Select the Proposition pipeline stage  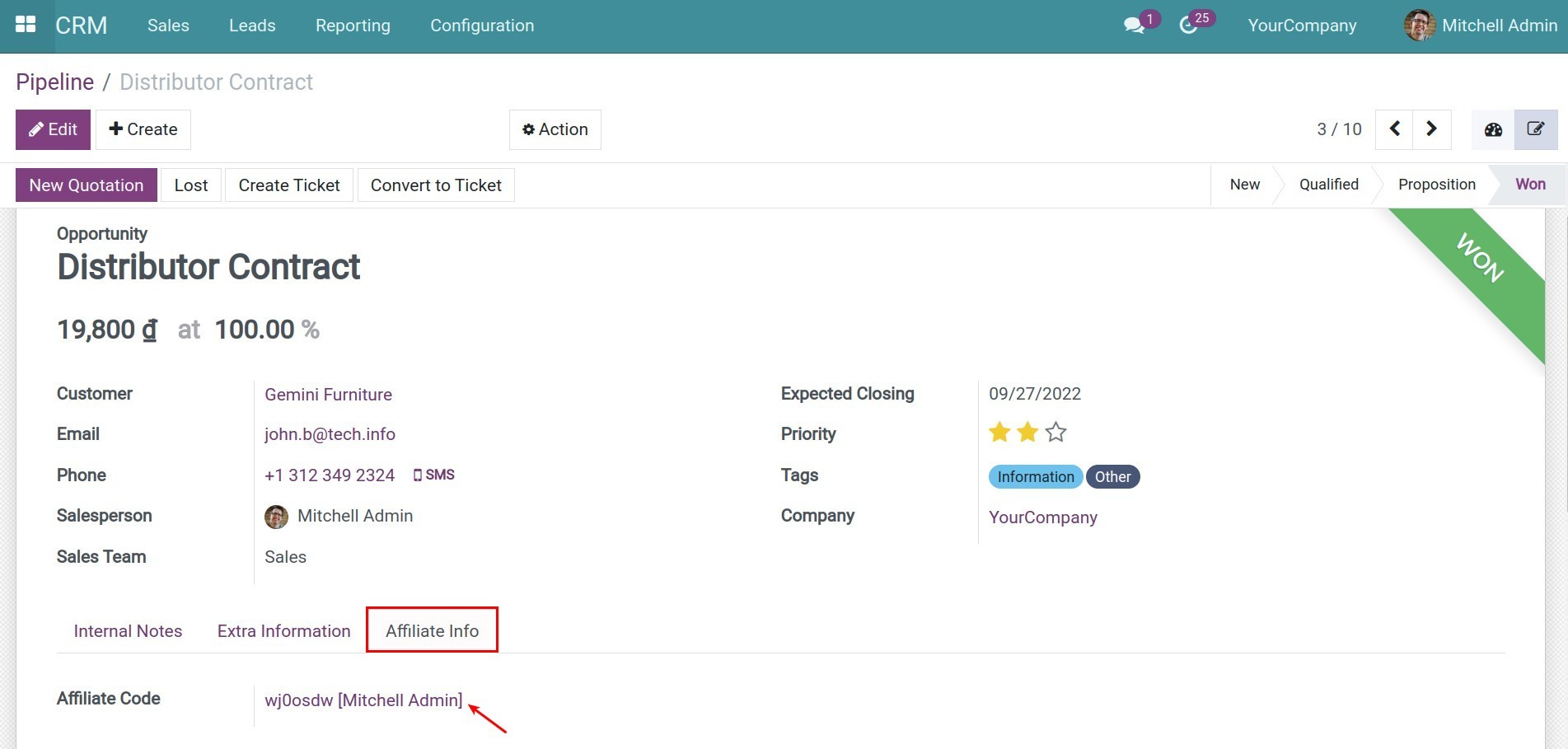pos(1437,185)
